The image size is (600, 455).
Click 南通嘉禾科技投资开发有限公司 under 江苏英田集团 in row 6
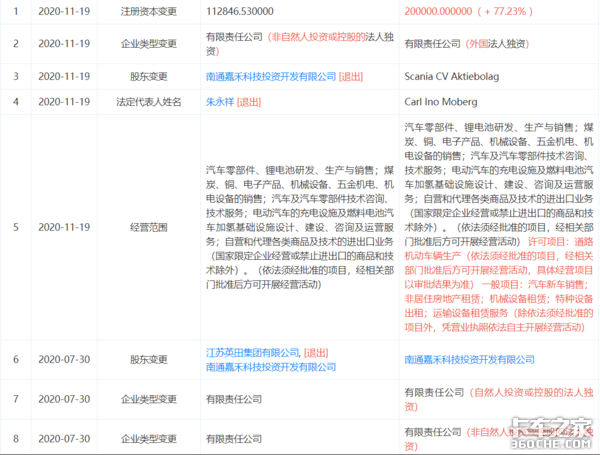tap(271, 367)
